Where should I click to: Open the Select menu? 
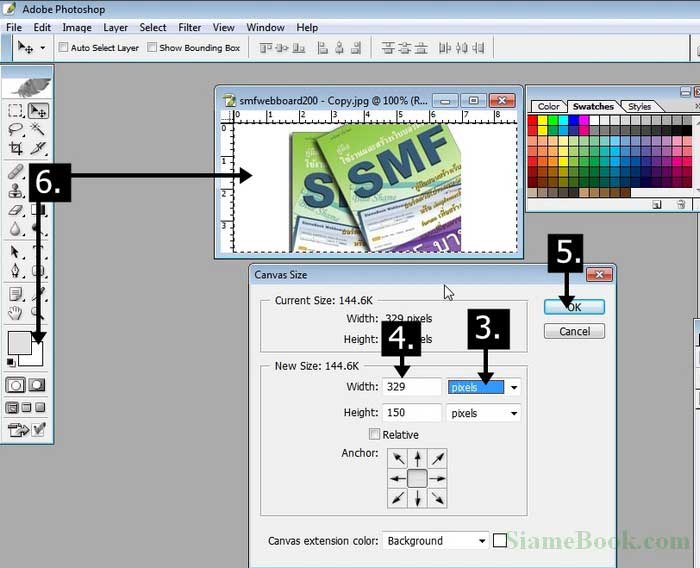153,27
